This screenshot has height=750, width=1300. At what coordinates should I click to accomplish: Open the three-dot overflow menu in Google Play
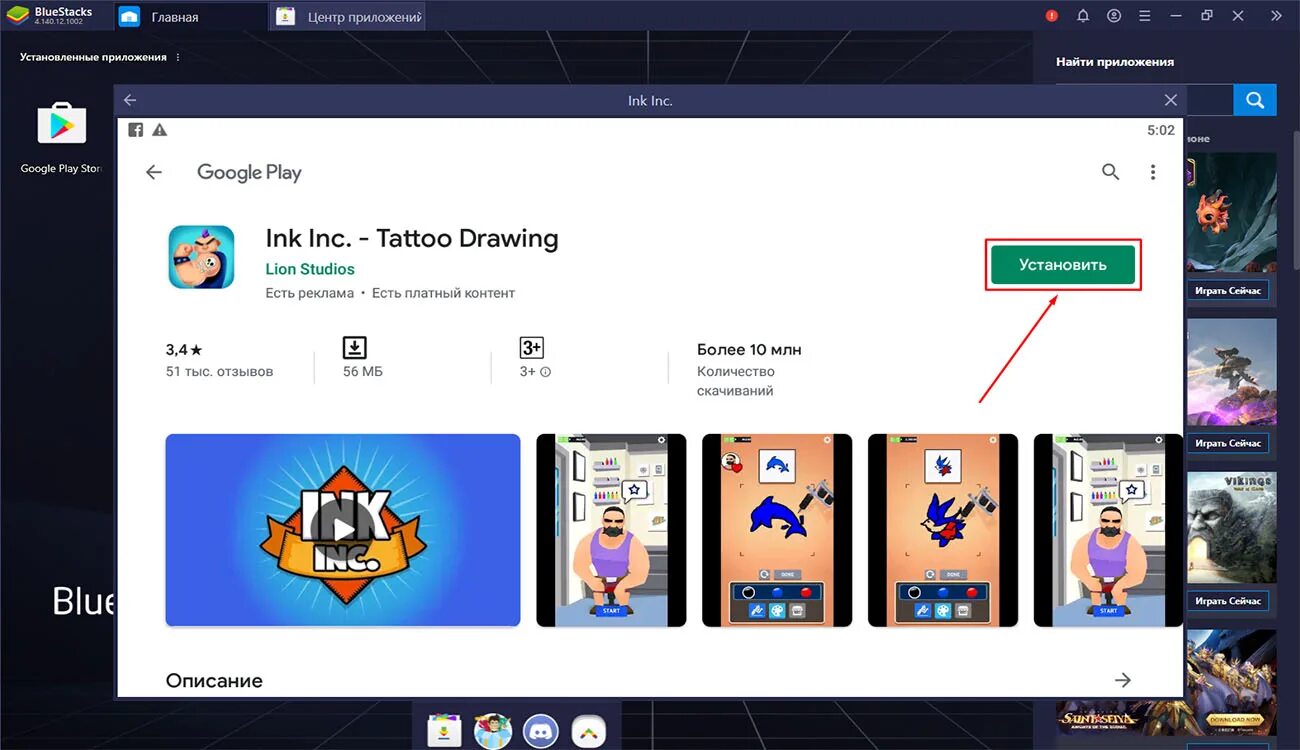click(x=1153, y=172)
